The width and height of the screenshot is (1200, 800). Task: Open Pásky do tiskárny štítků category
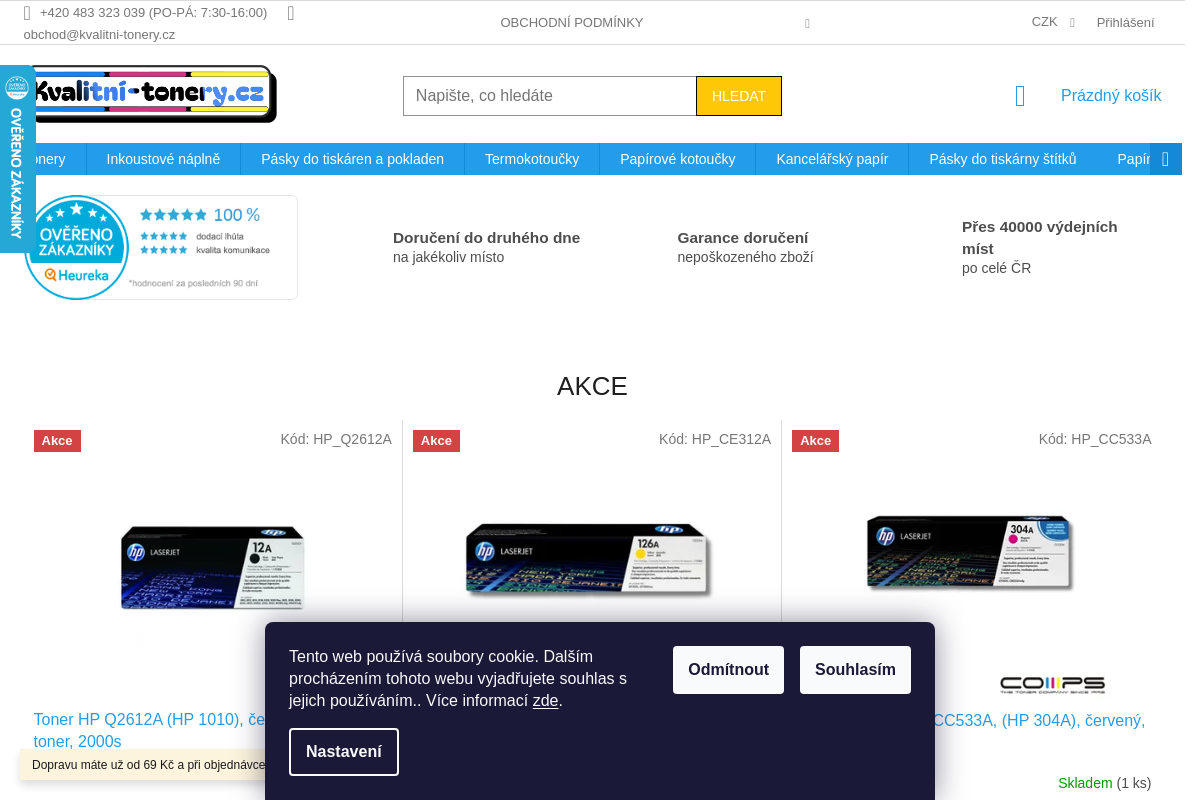click(x=1003, y=159)
